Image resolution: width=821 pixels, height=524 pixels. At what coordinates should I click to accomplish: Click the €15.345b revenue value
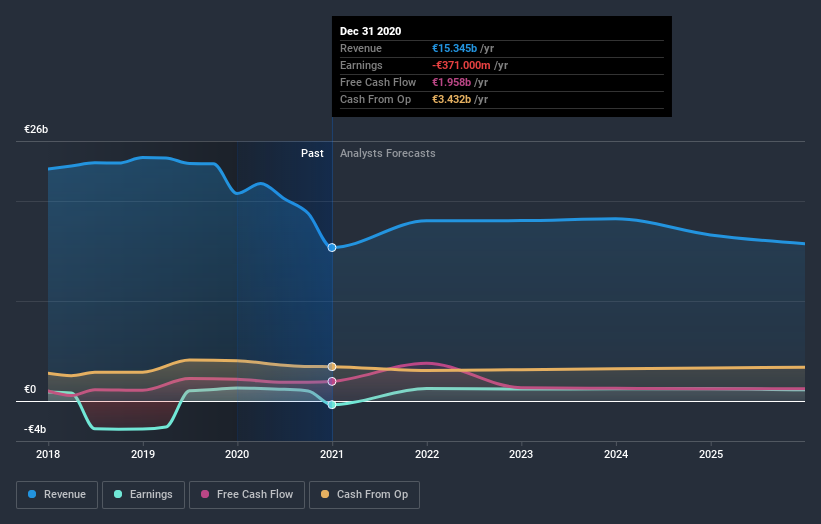(x=454, y=48)
